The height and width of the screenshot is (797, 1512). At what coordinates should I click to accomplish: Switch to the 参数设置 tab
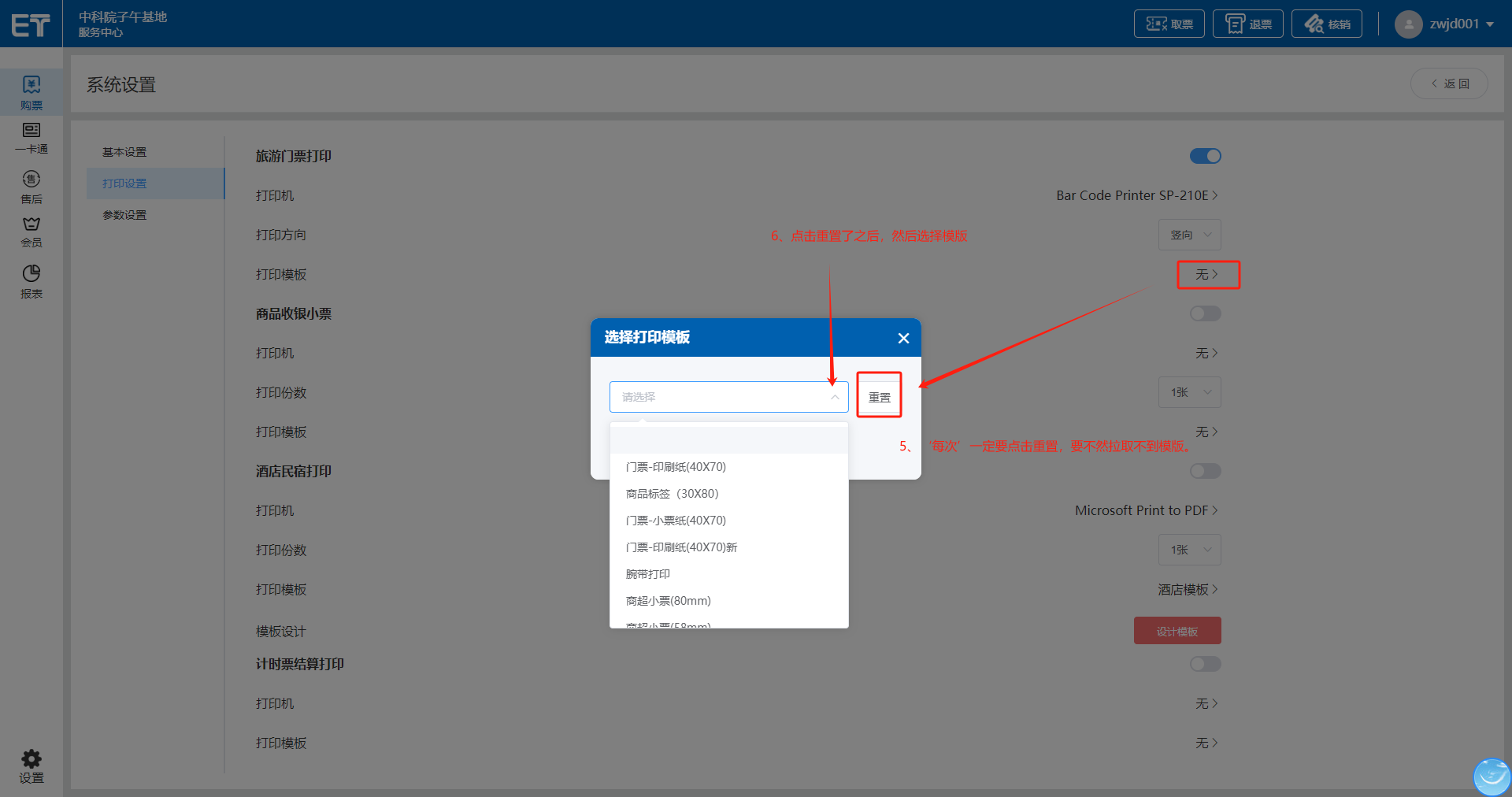click(124, 215)
